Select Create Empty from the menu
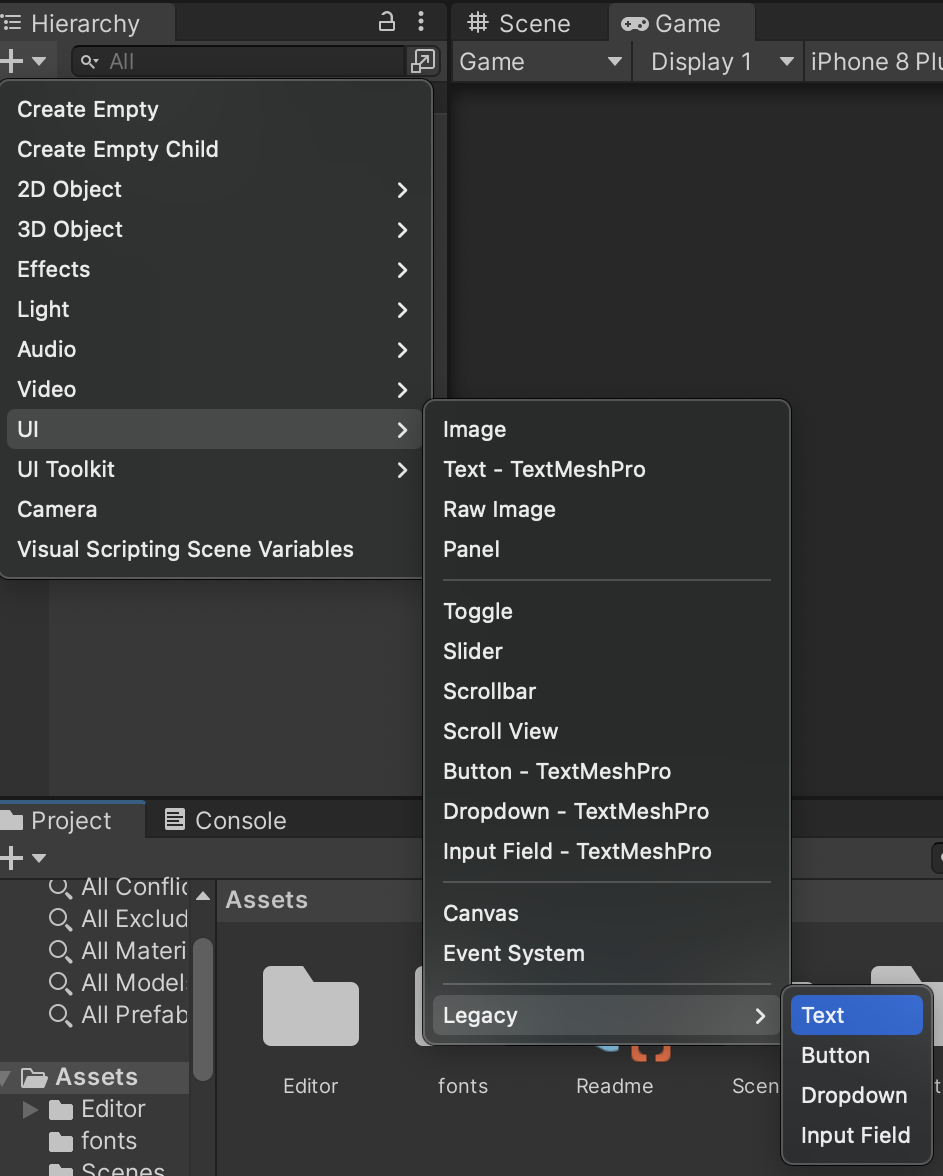 88,110
